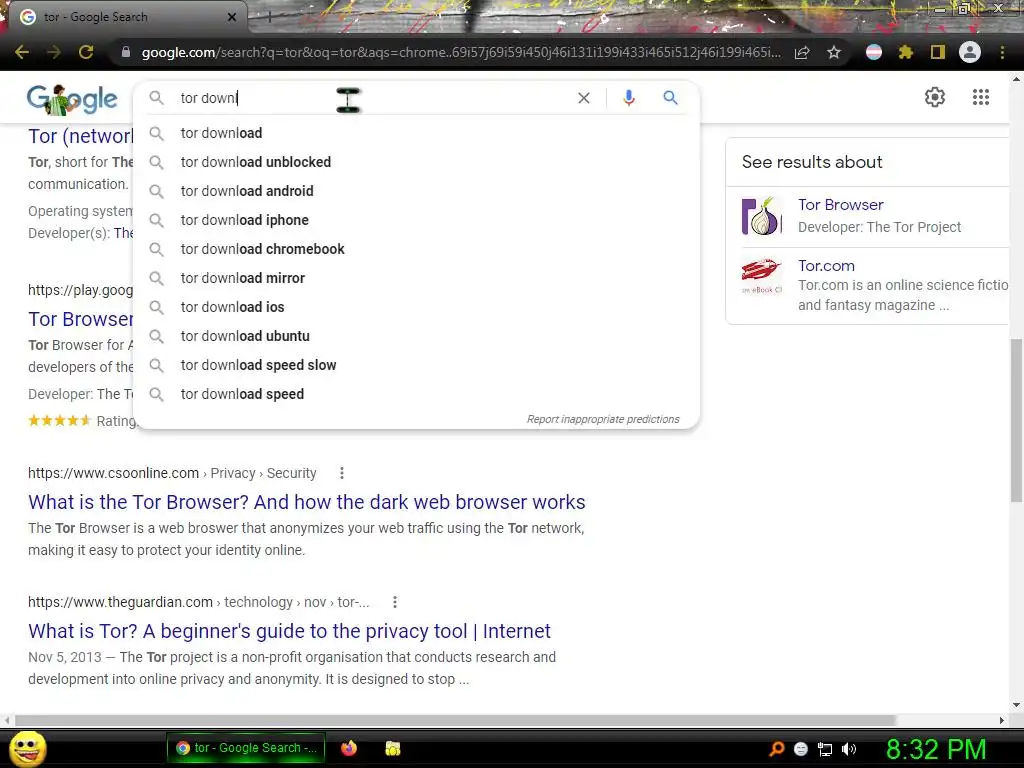Click the browser back arrow
The height and width of the screenshot is (768, 1024).
tap(22, 52)
